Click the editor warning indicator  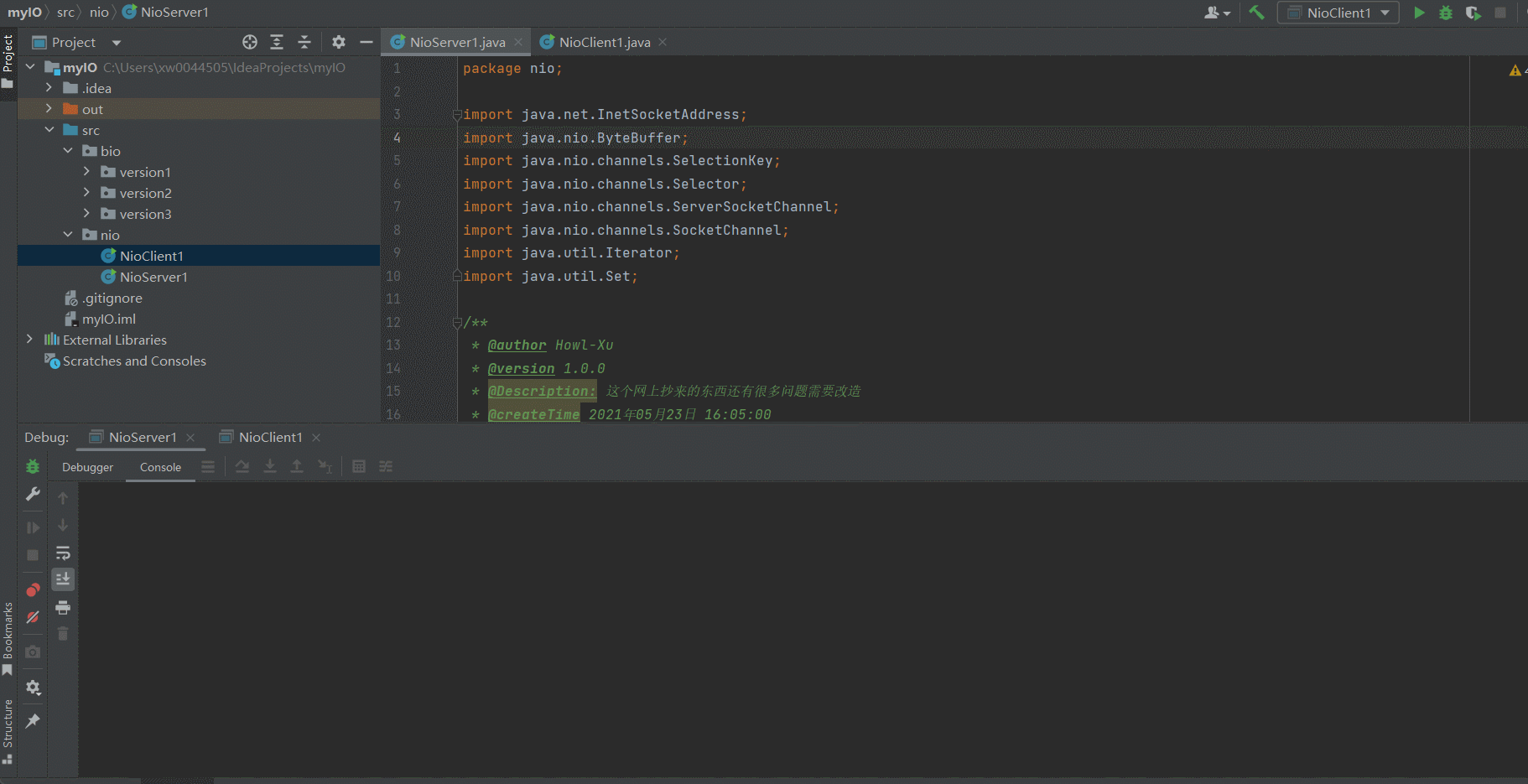(1515, 70)
